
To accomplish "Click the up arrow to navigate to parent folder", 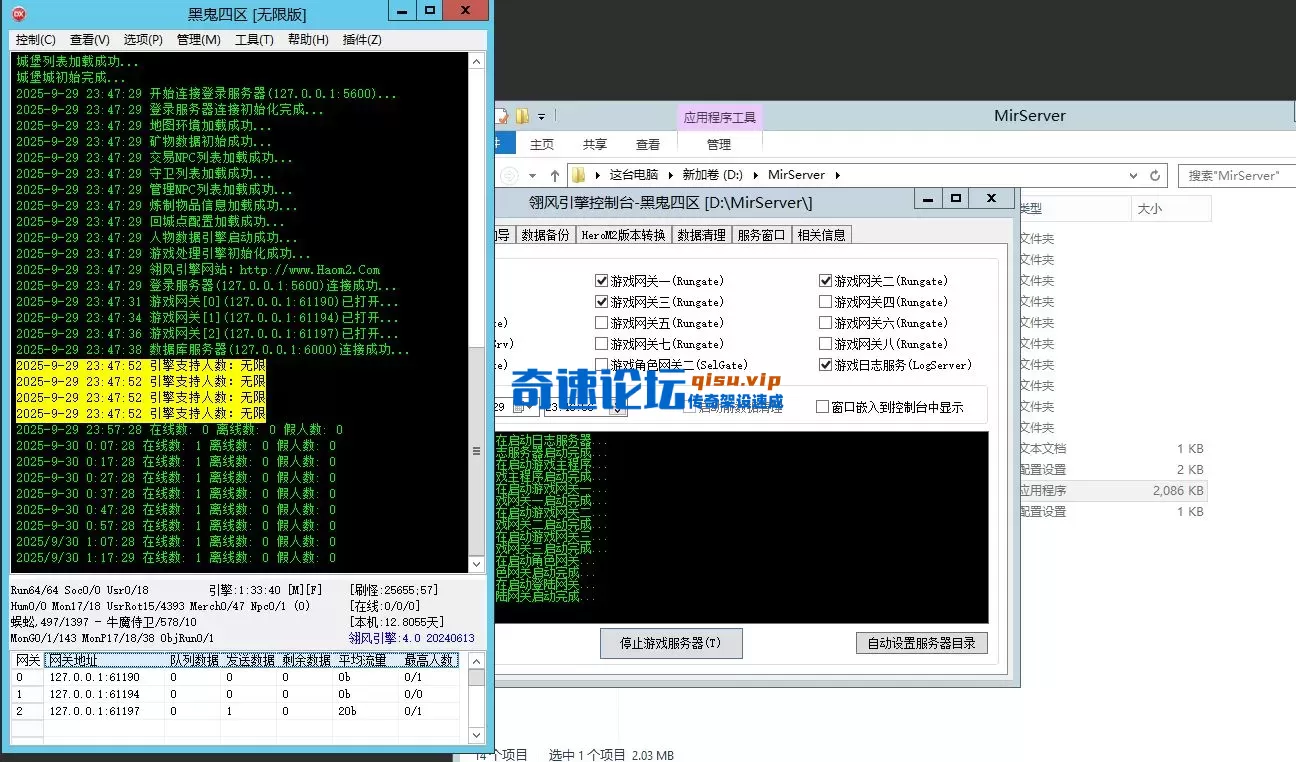I will [555, 175].
